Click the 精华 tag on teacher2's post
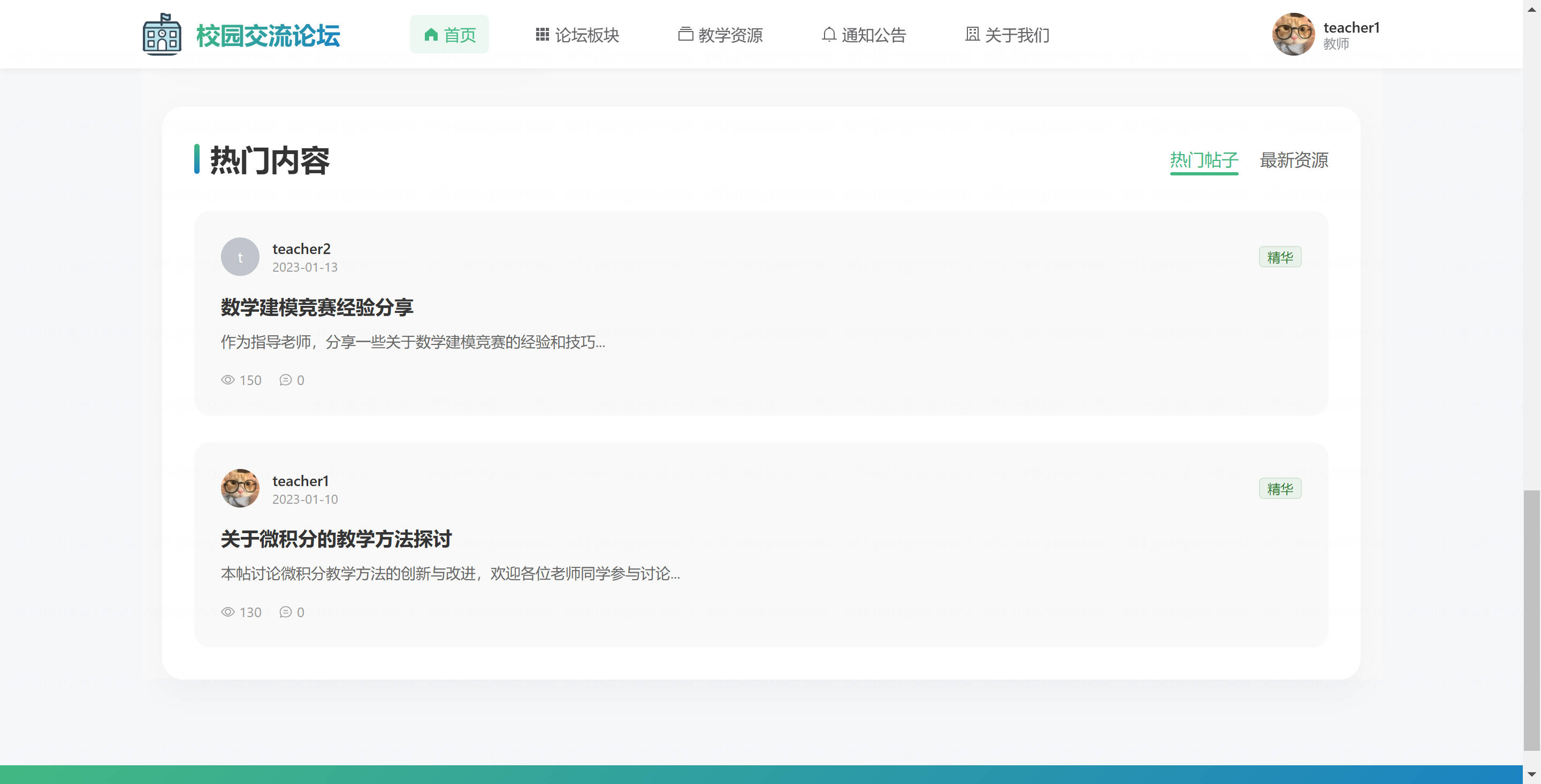This screenshot has height=784, width=1541. 1279,257
